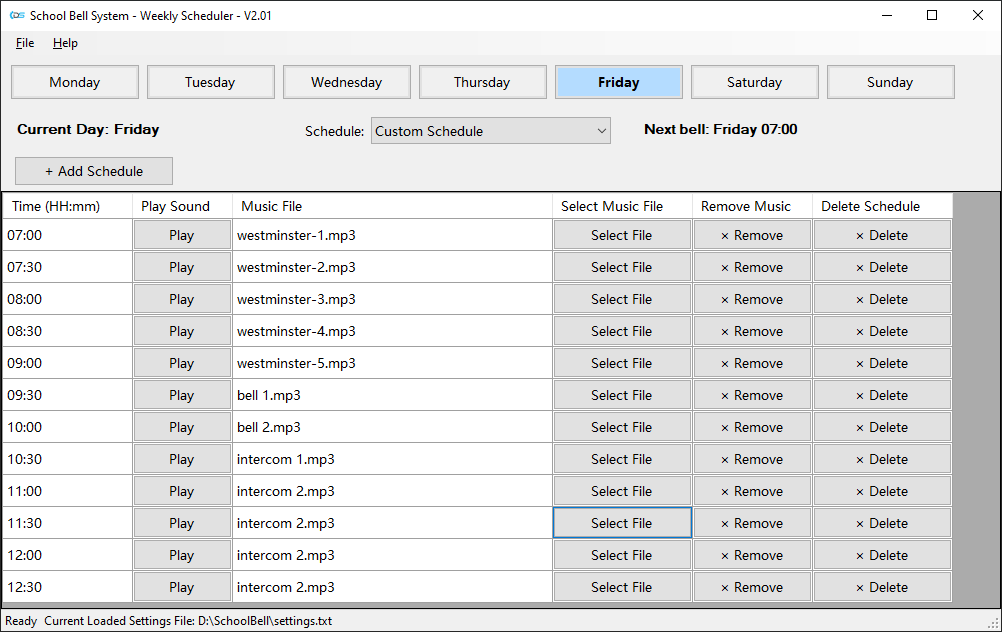Remove westminster-4.mp3 from the 08:30 row

point(752,331)
